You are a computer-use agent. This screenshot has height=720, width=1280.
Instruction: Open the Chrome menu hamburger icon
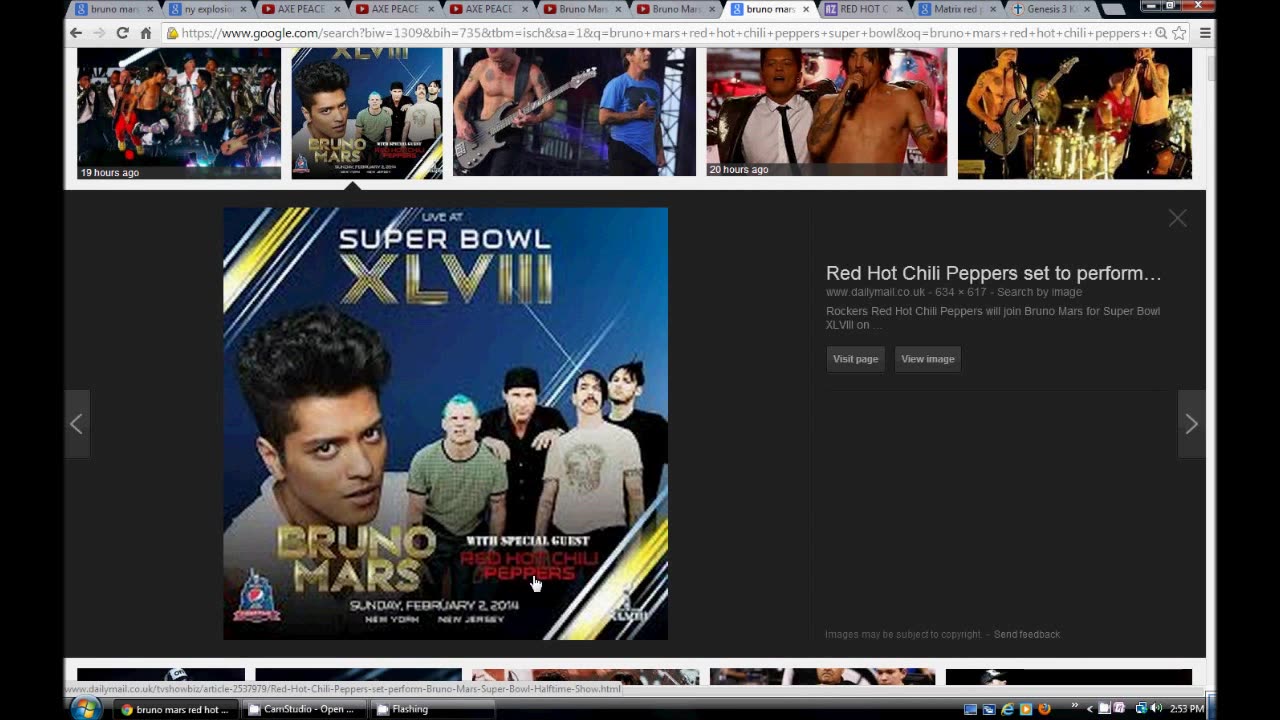point(1205,33)
